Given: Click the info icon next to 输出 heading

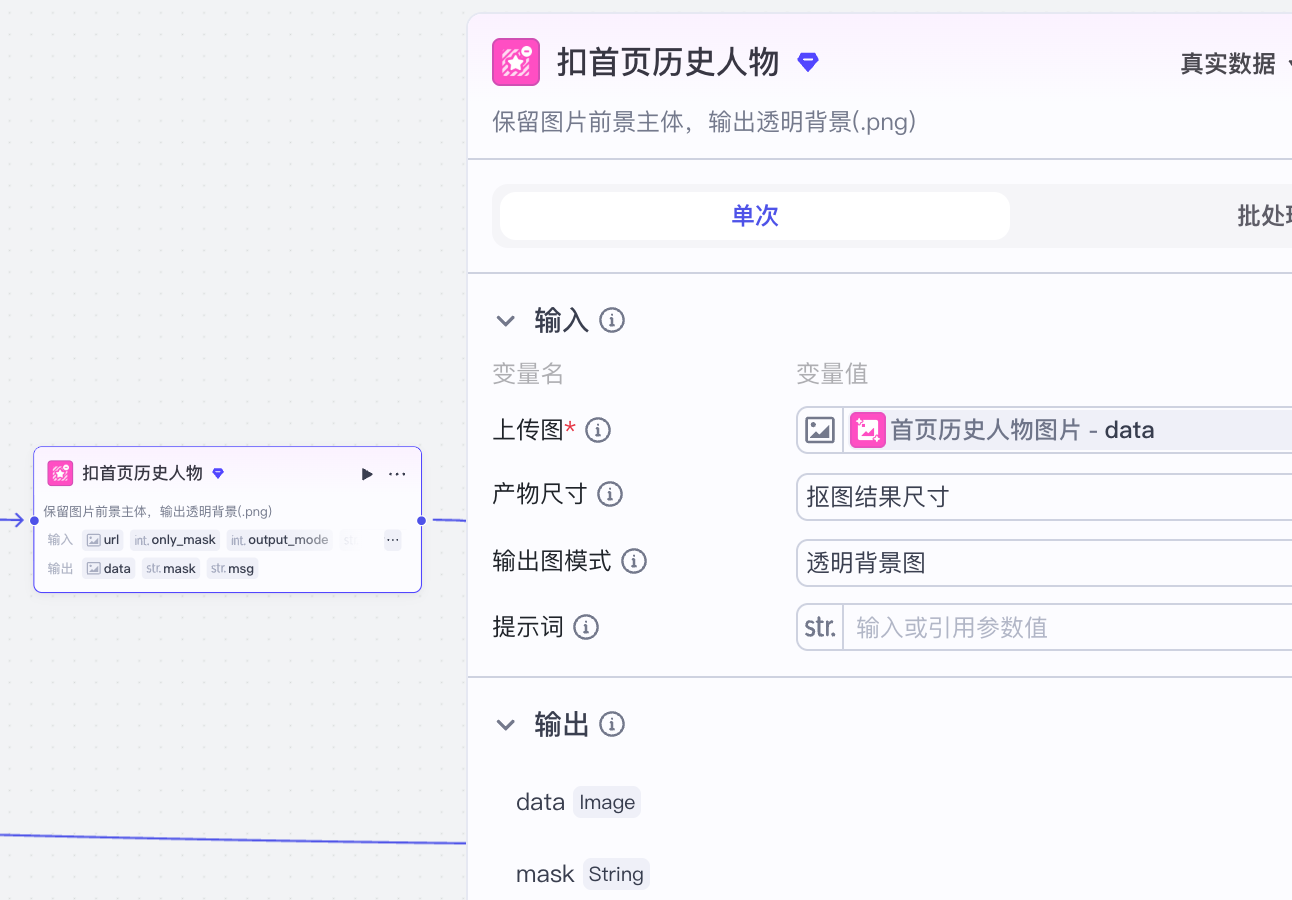Looking at the screenshot, I should tap(612, 724).
